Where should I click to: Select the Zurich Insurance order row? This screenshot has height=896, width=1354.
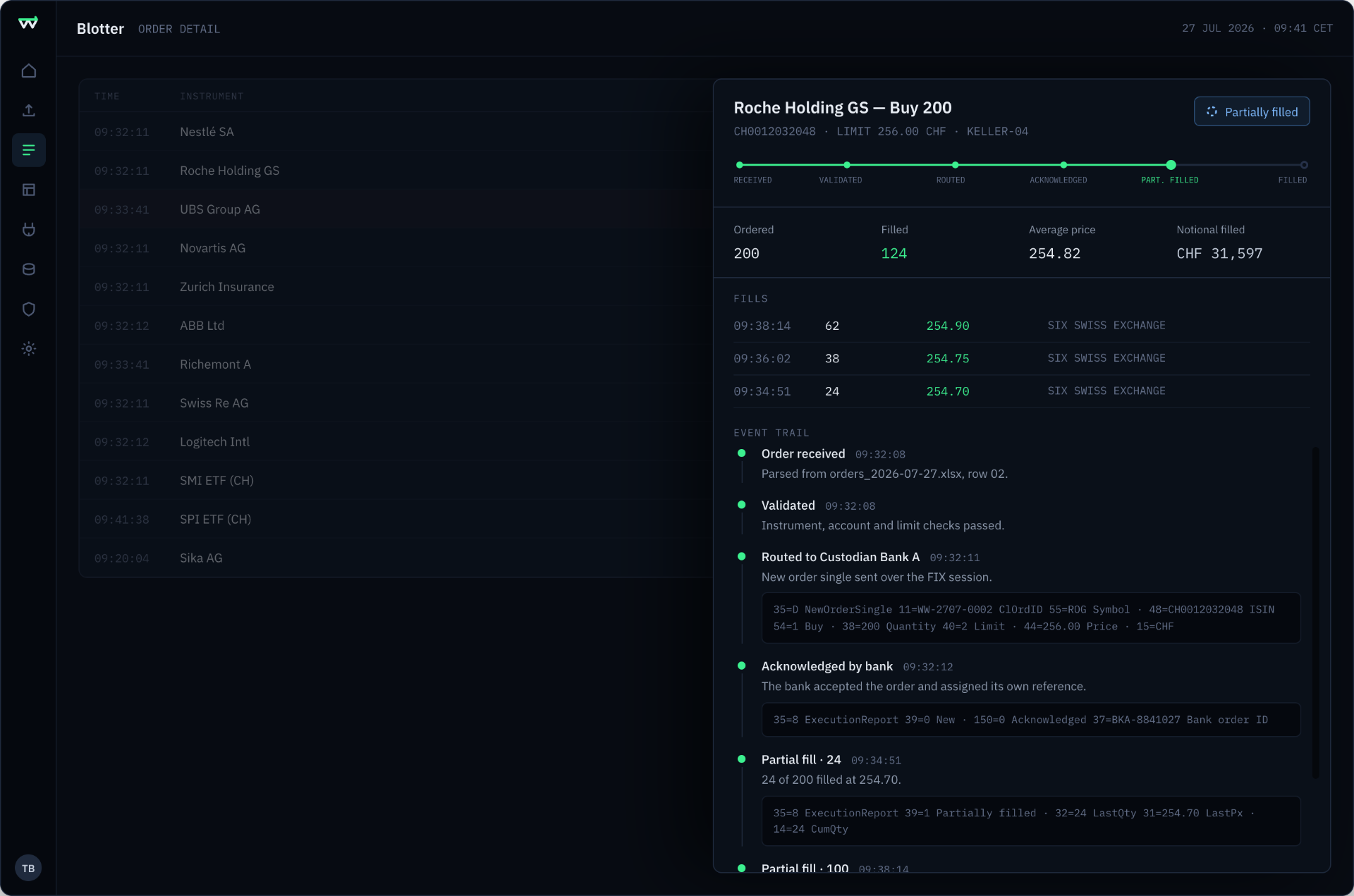point(396,287)
